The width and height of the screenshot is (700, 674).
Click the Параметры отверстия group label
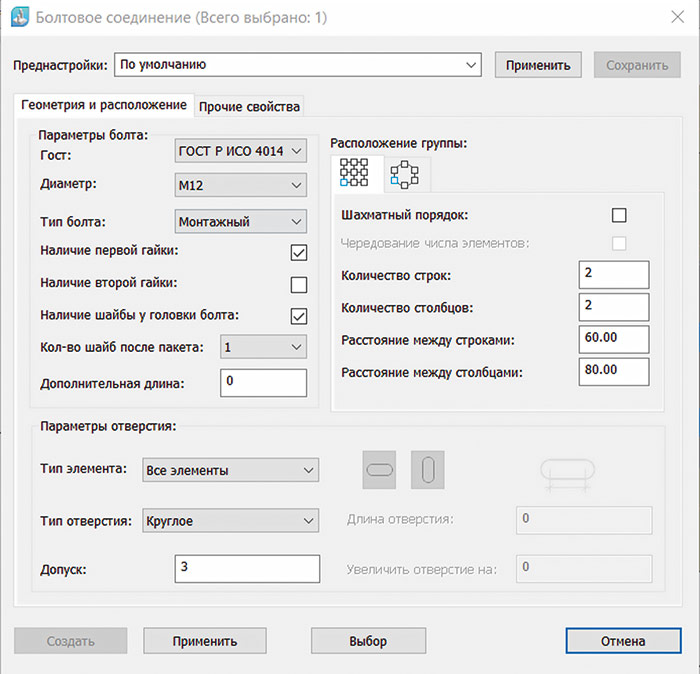tap(108, 426)
